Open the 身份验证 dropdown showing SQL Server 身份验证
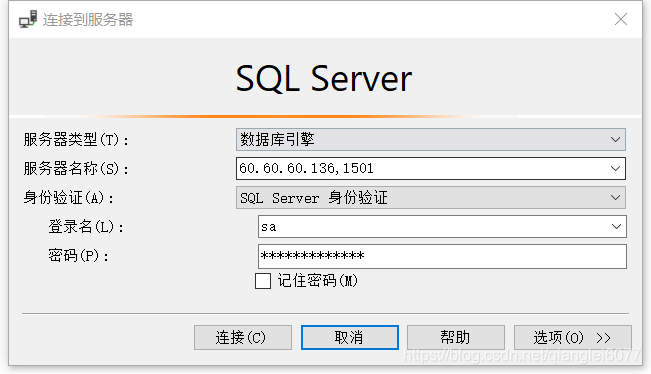 (x=431, y=198)
